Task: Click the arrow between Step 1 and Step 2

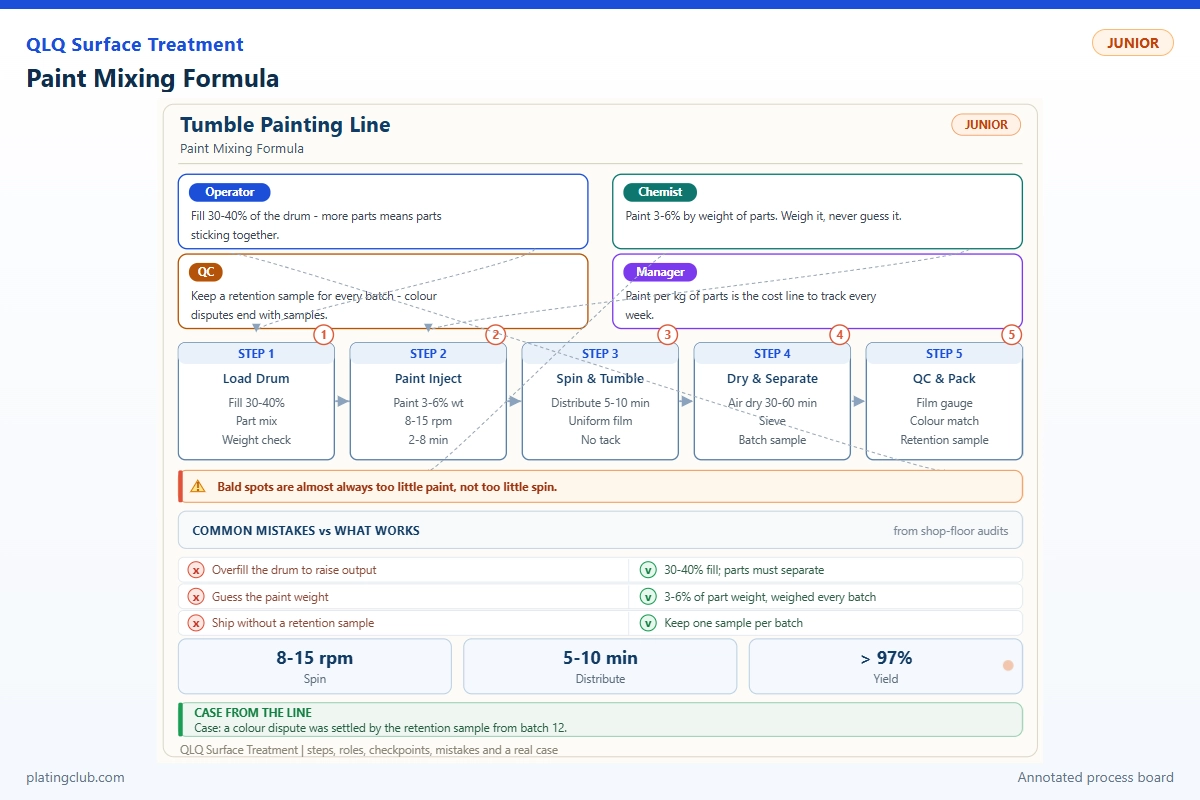Action: pyautogui.click(x=342, y=401)
